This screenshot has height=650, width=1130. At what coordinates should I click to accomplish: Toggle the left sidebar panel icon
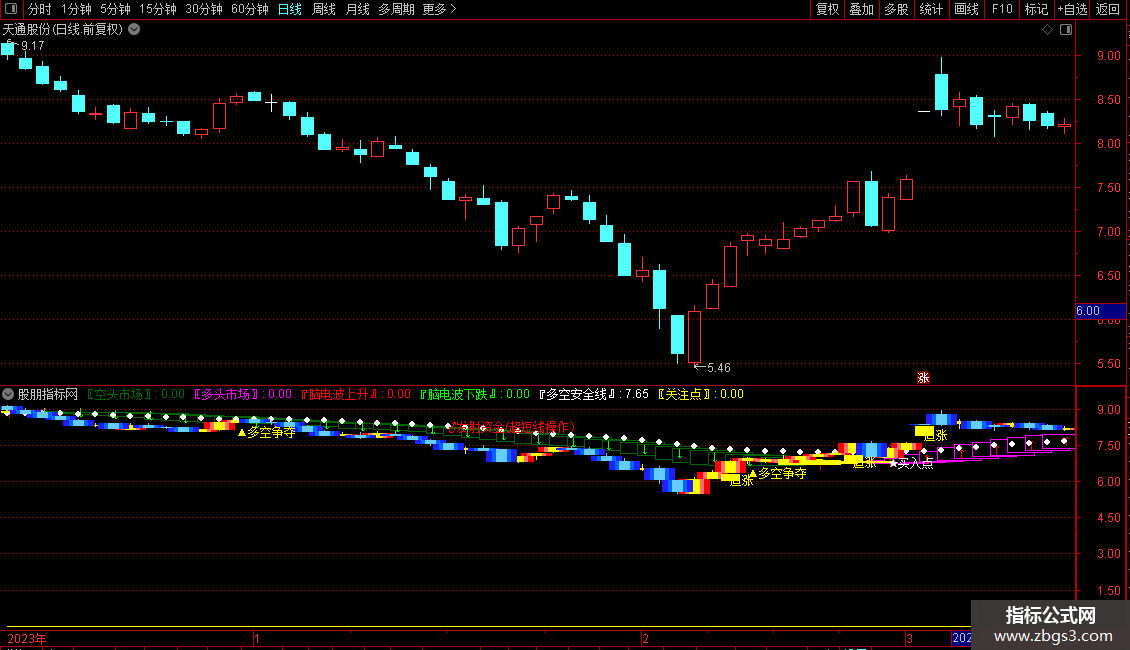point(11,9)
